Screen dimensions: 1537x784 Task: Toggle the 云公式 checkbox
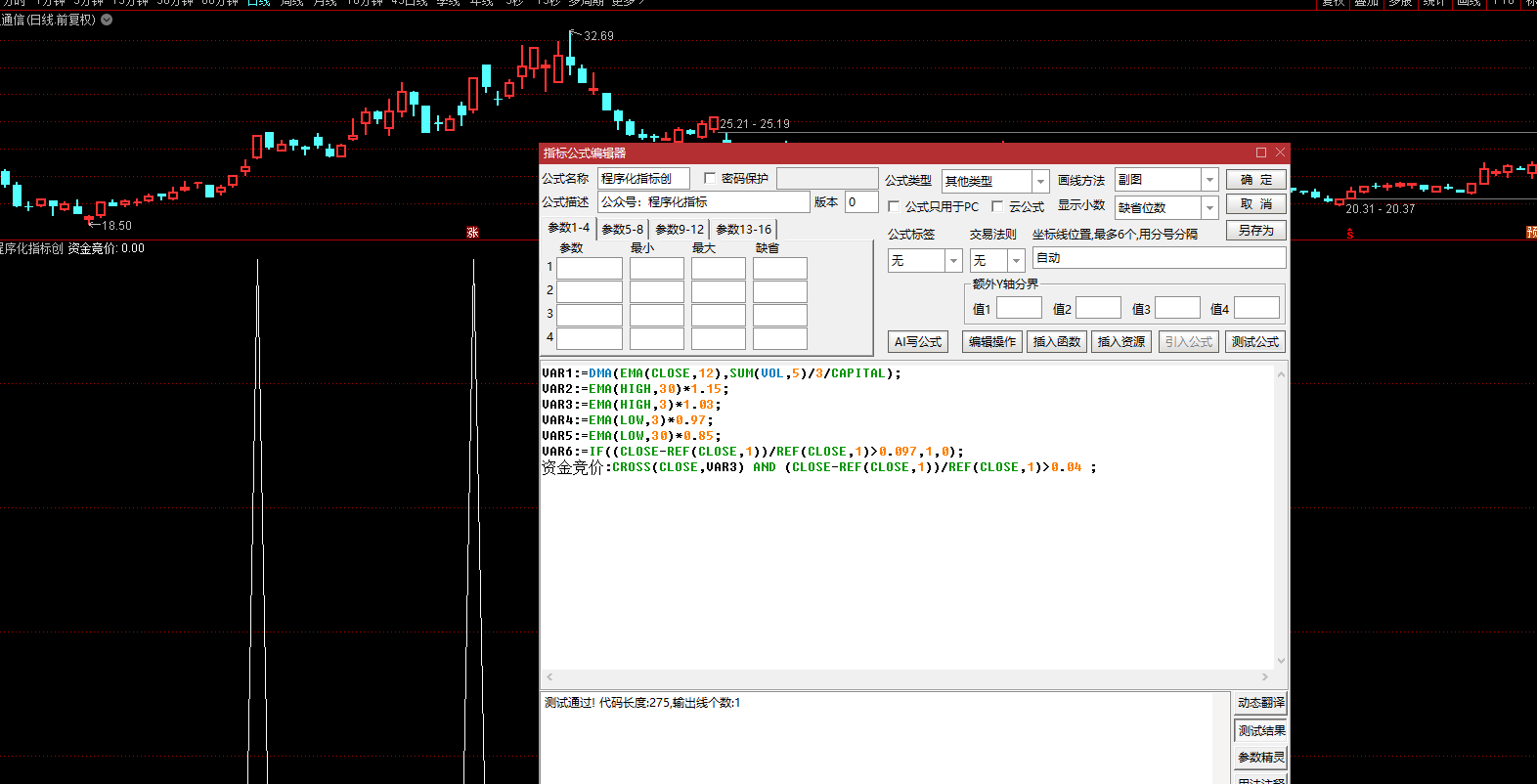point(997,206)
